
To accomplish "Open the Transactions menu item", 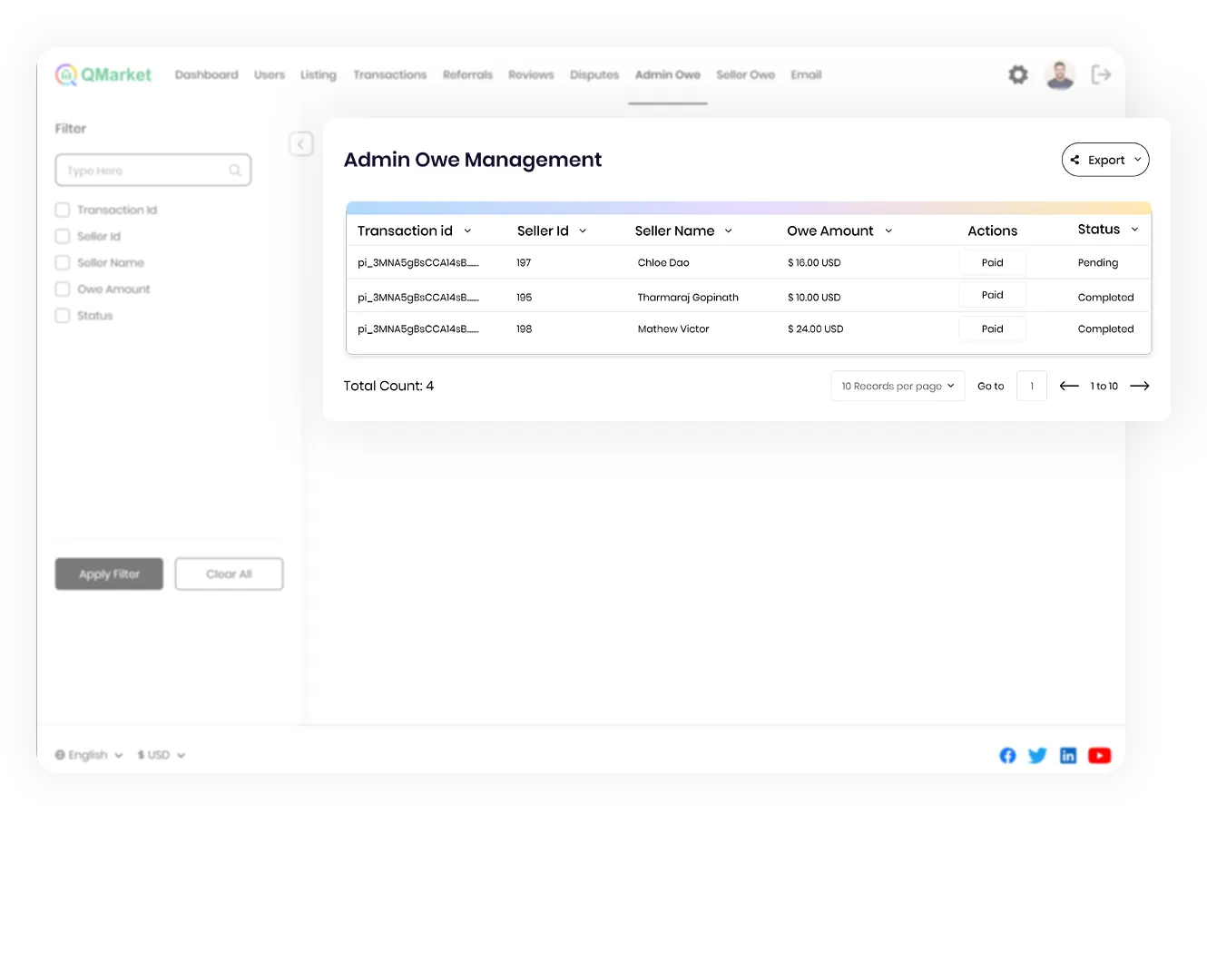I will [x=389, y=75].
